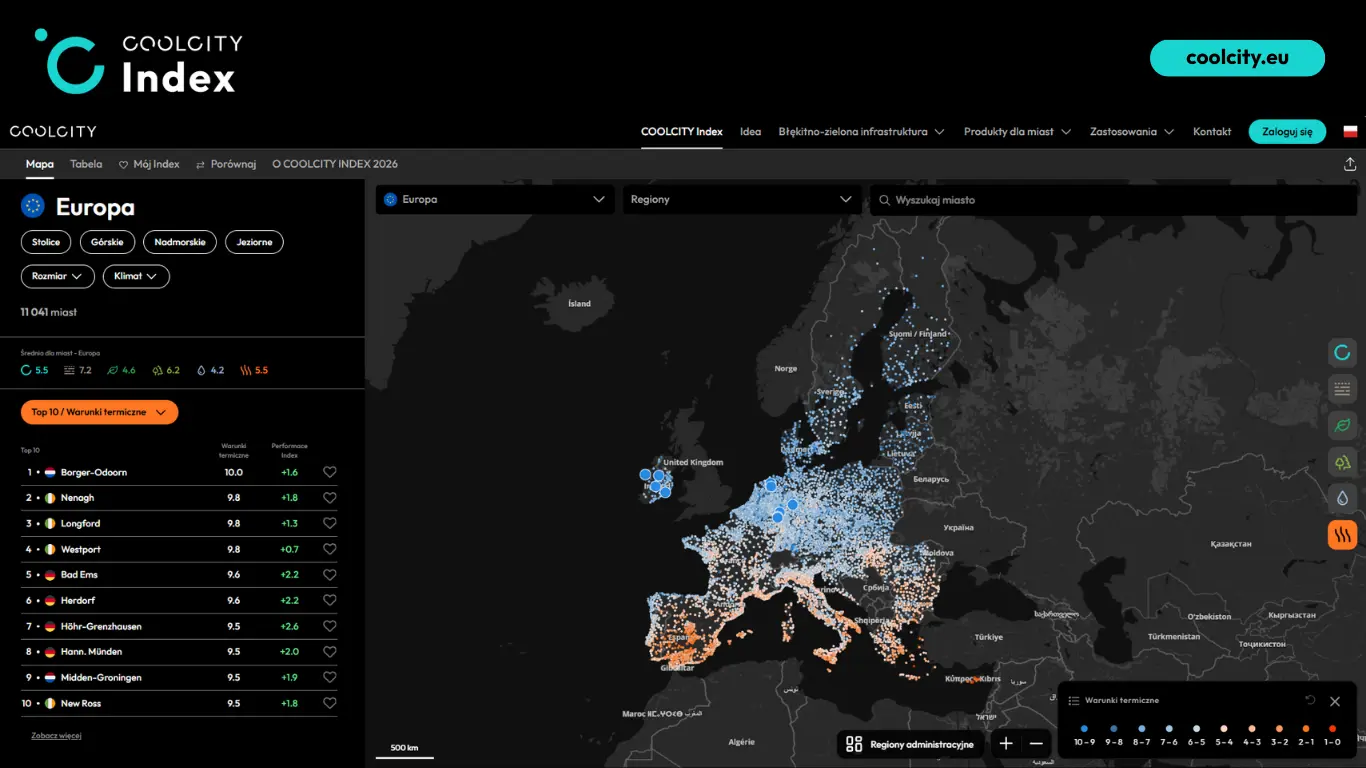This screenshot has width=1366, height=768.
Task: Click the Wyszukaj miasto search field
Action: (1113, 199)
